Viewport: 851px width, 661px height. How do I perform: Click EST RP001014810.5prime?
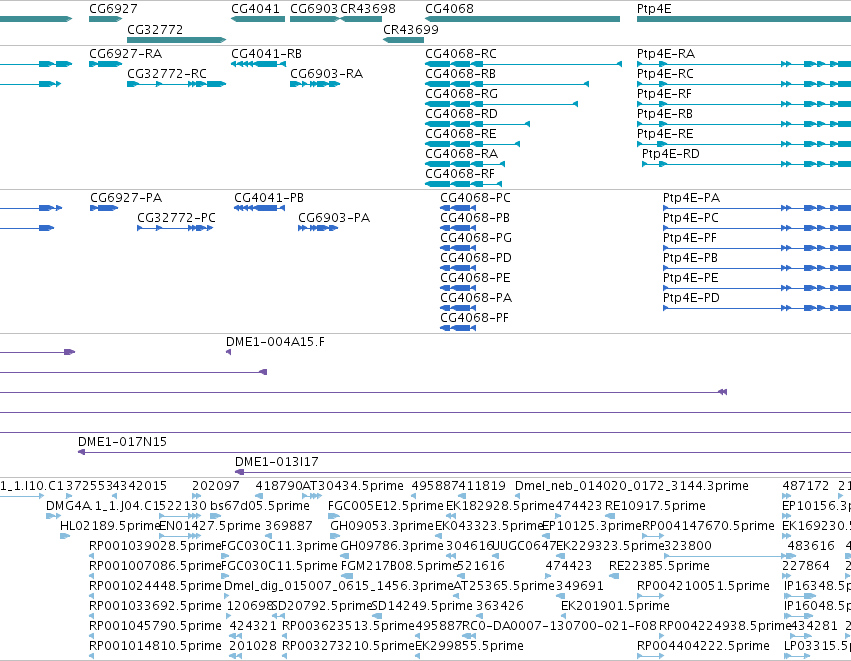pos(92,656)
